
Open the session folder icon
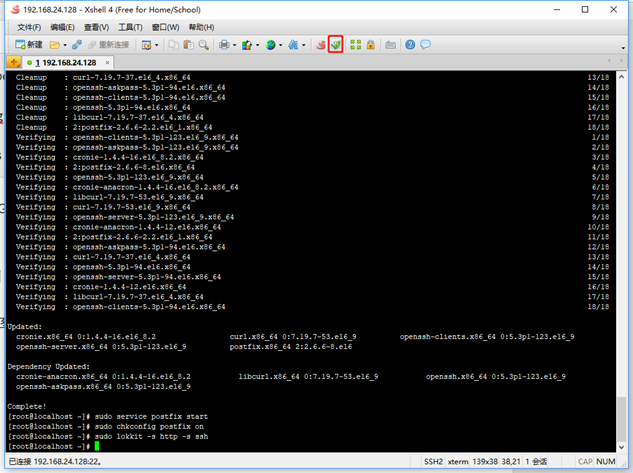coord(54,45)
